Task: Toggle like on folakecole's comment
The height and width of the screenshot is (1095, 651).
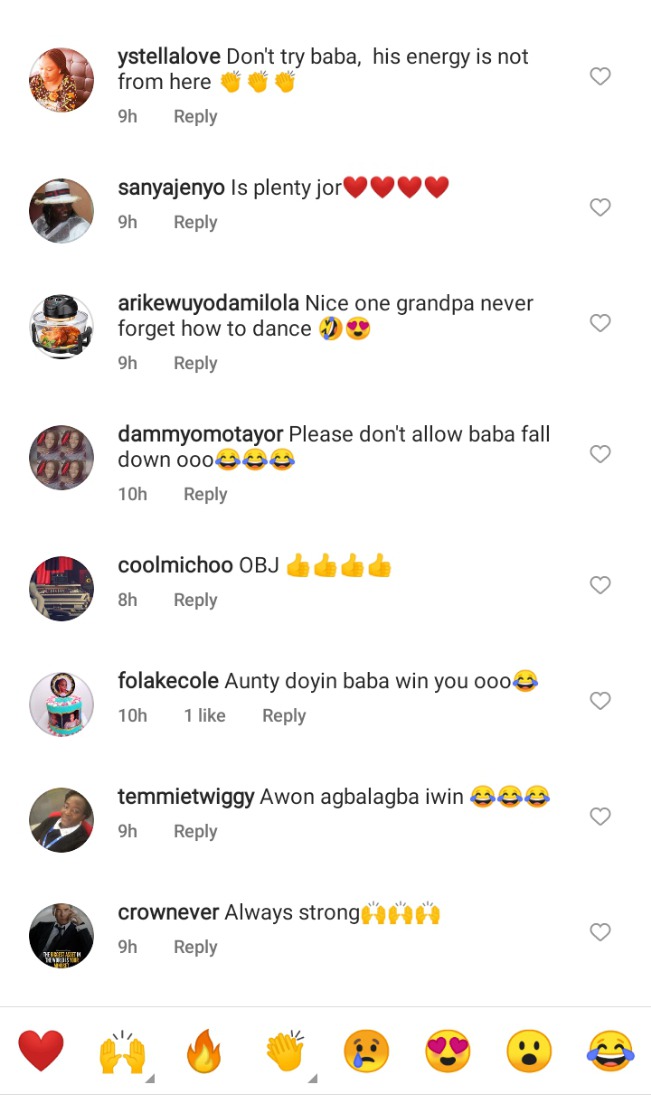Action: 600,701
